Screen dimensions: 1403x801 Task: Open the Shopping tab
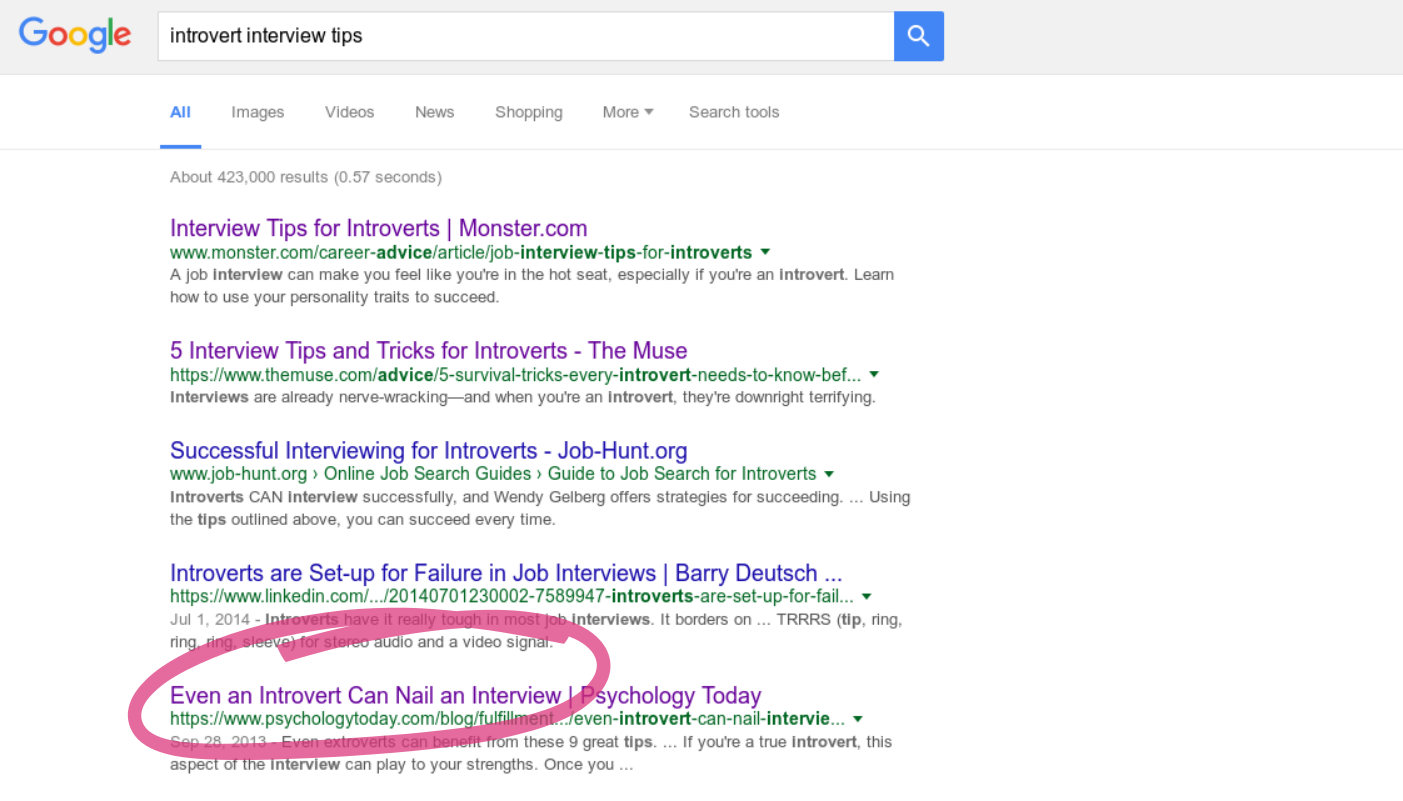pyautogui.click(x=529, y=112)
